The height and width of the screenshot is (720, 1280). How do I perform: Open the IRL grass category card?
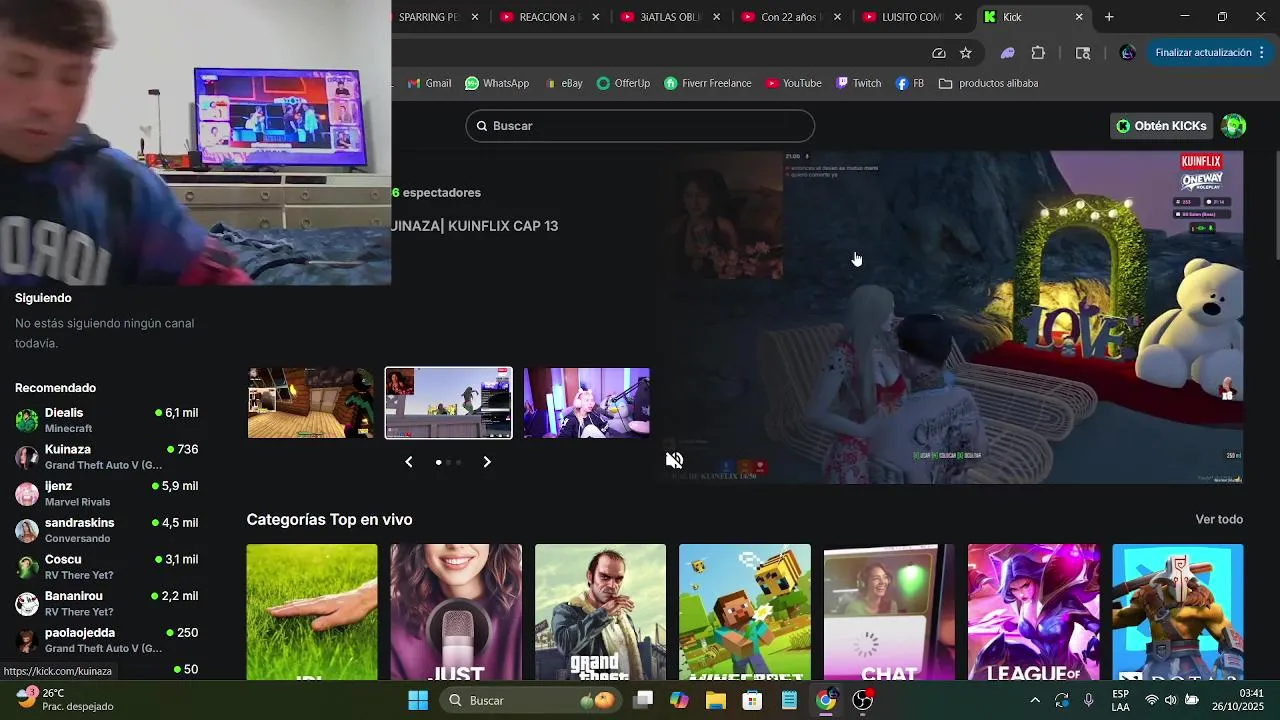312,612
